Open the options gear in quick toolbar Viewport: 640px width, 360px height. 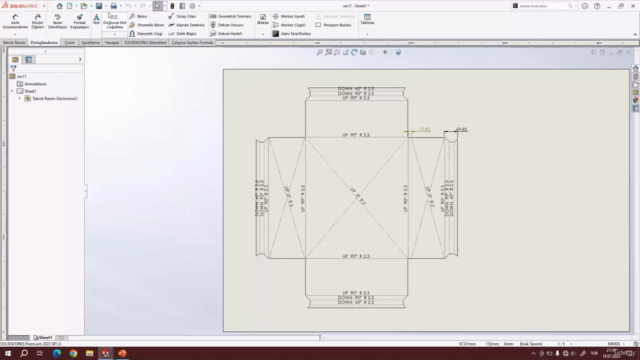click(192, 6)
